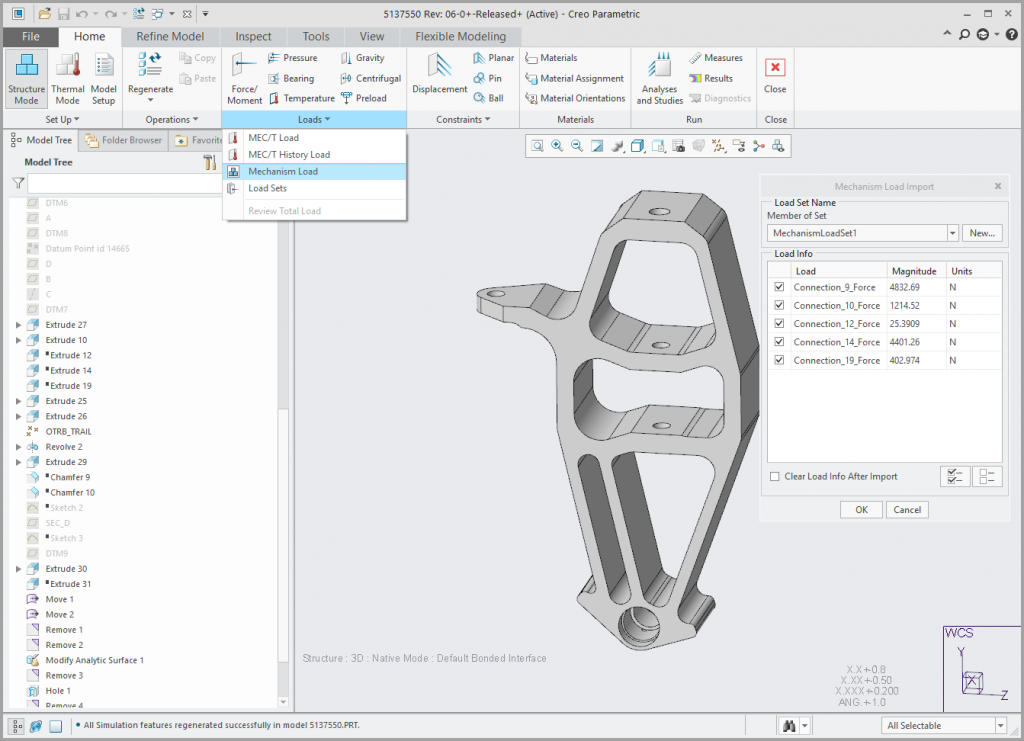Choose Mechanism Load entry

coord(314,172)
